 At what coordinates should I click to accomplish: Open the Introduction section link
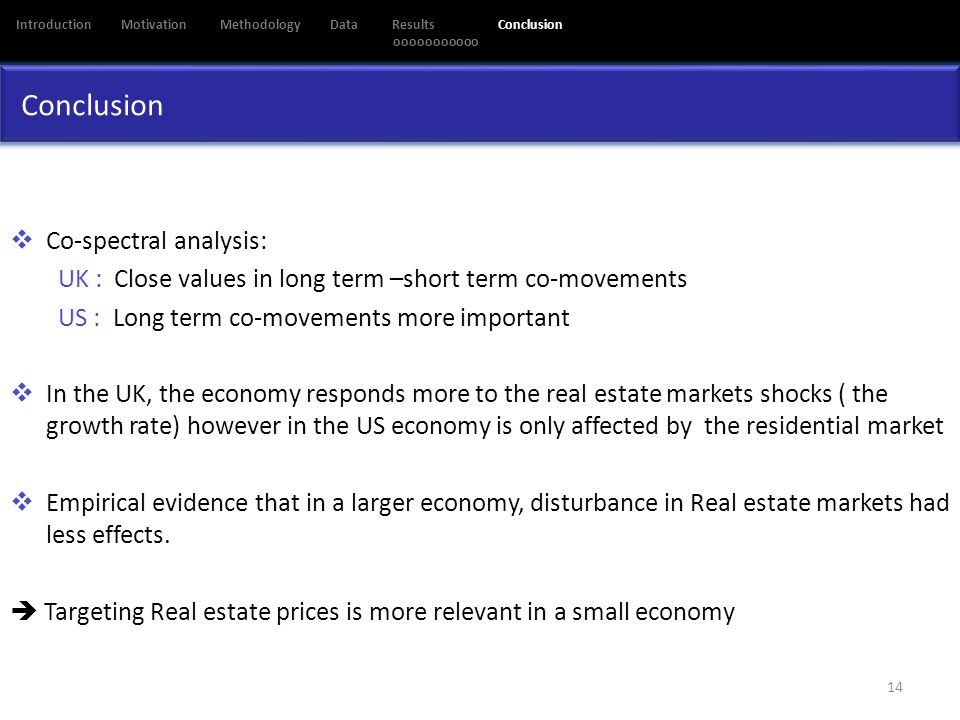click(53, 24)
